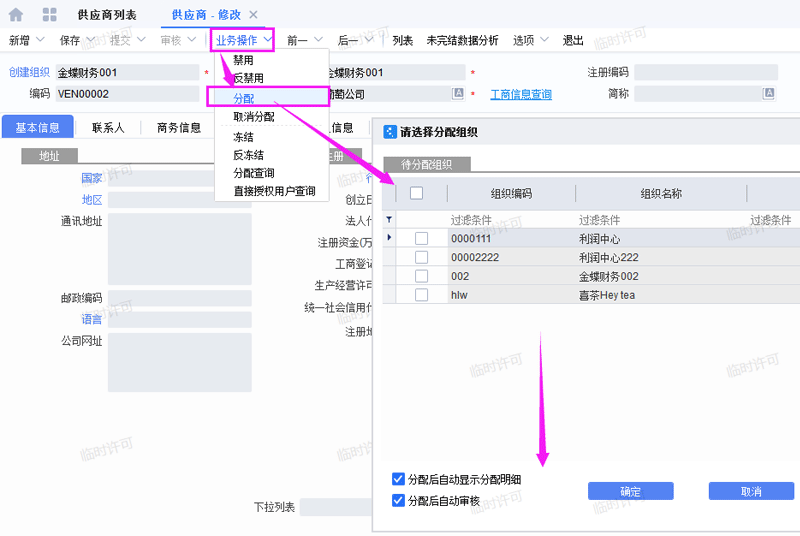The width and height of the screenshot is (800, 536).
Task: Click the row indicator arrow for 0000111
Action: pos(389,238)
